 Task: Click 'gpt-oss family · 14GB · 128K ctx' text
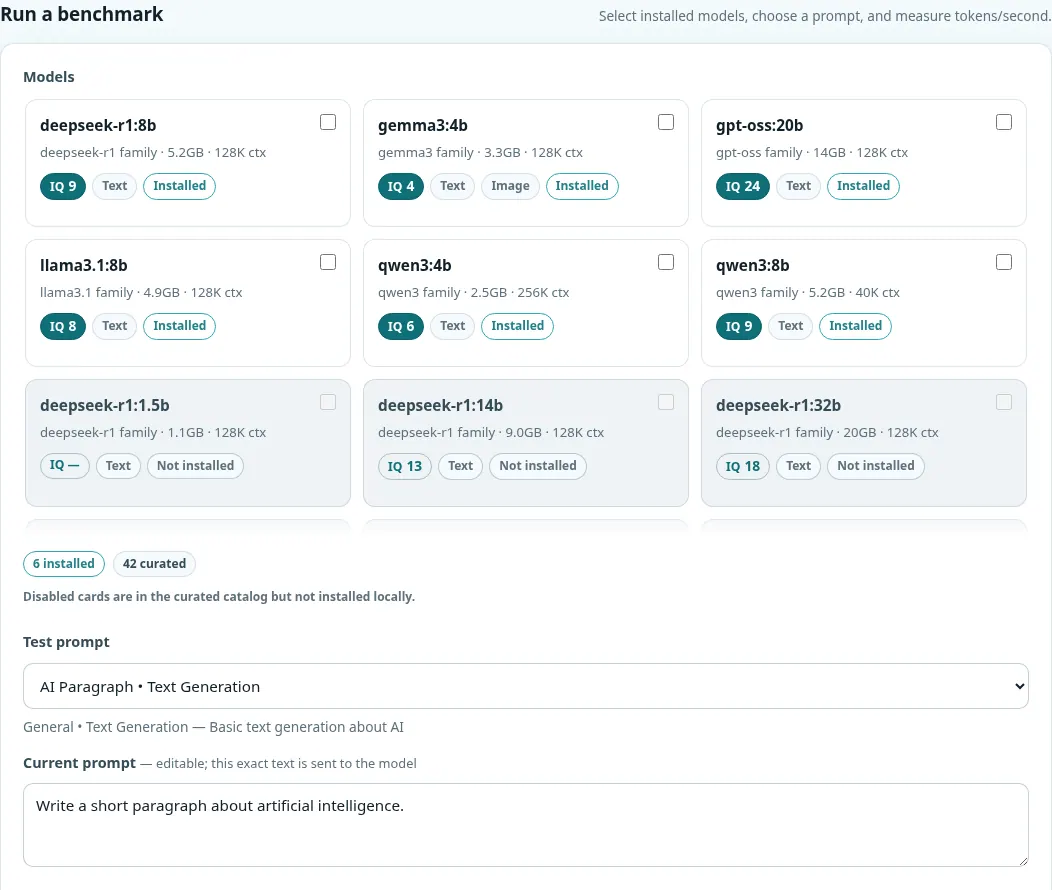click(x=812, y=153)
